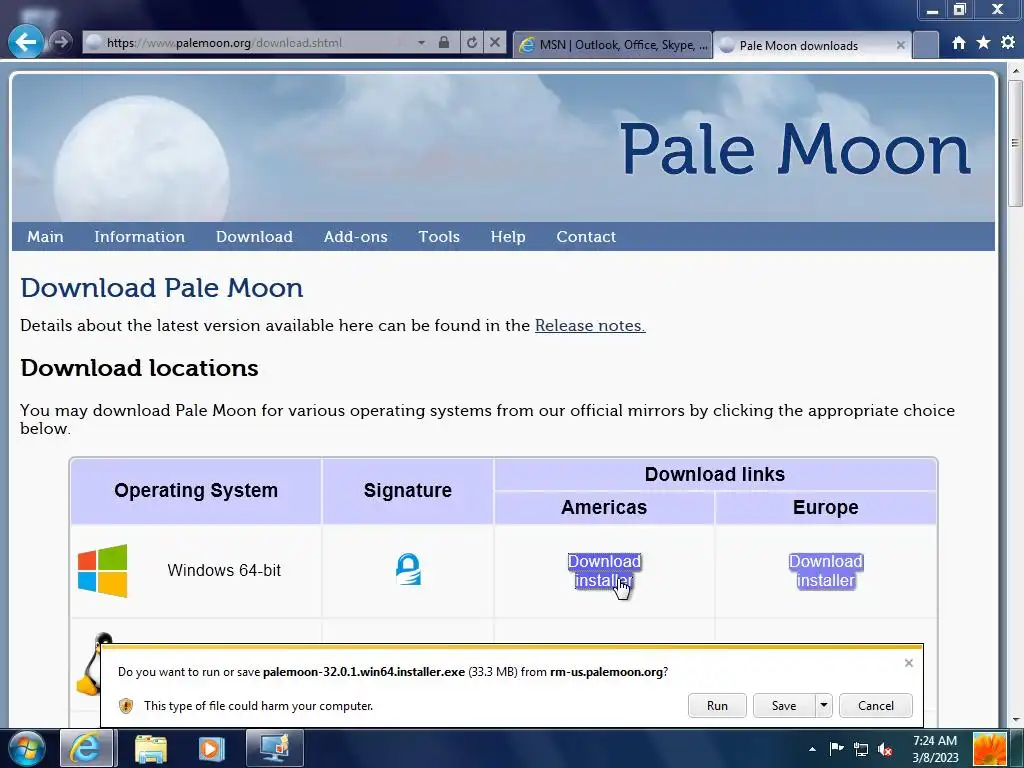
Task: Show hidden system tray icons arrow
Action: (812, 749)
